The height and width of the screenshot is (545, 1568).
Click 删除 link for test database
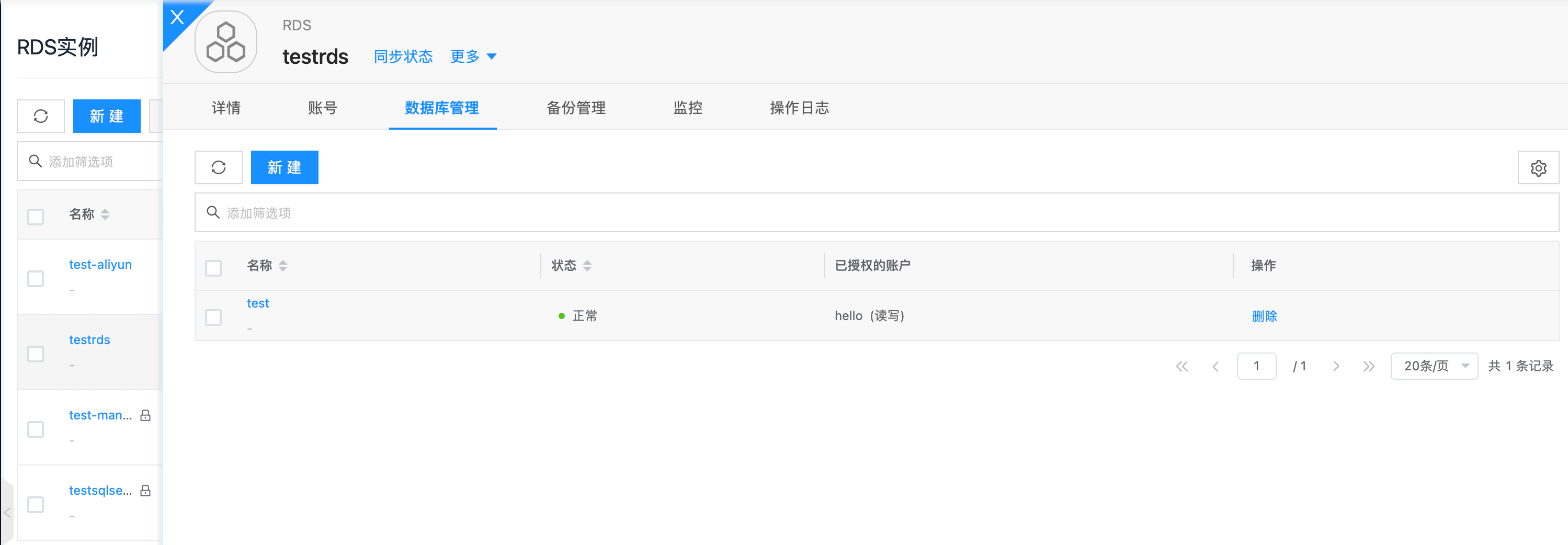tap(1264, 316)
